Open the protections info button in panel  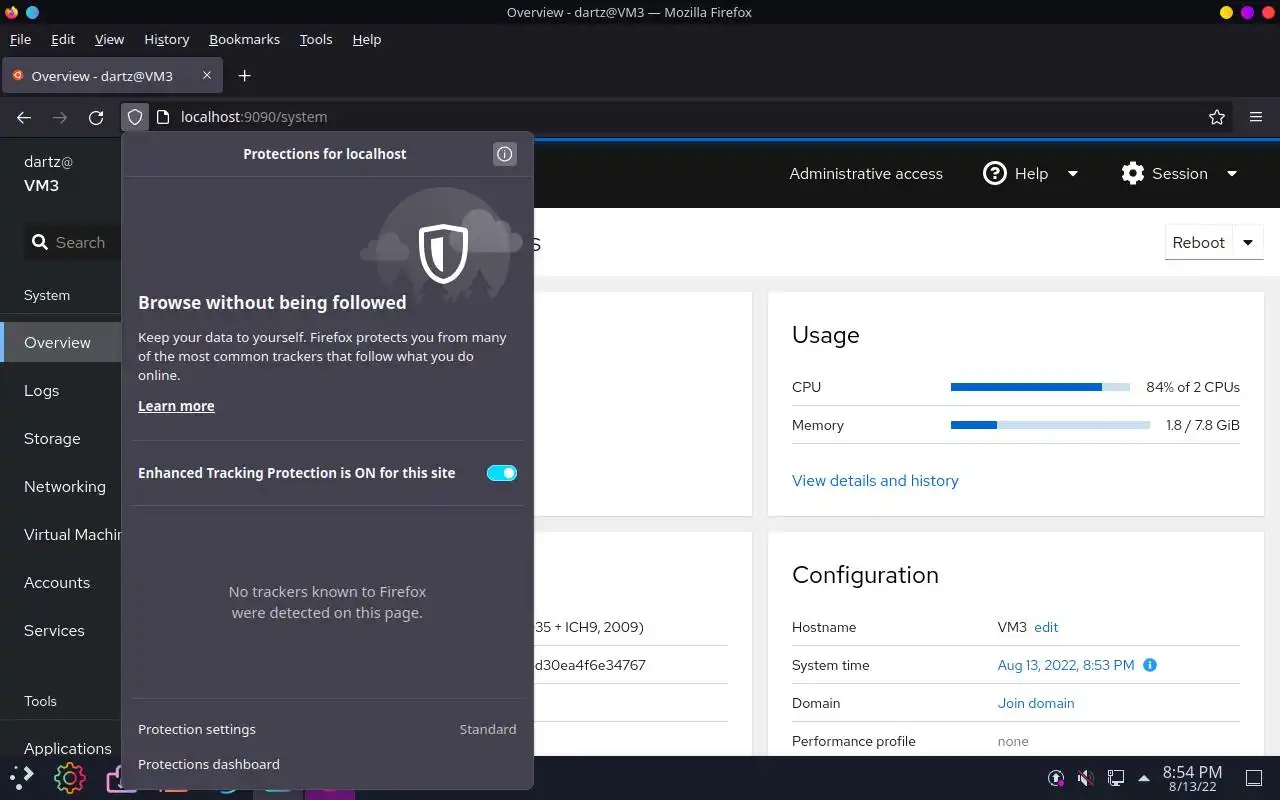point(505,154)
